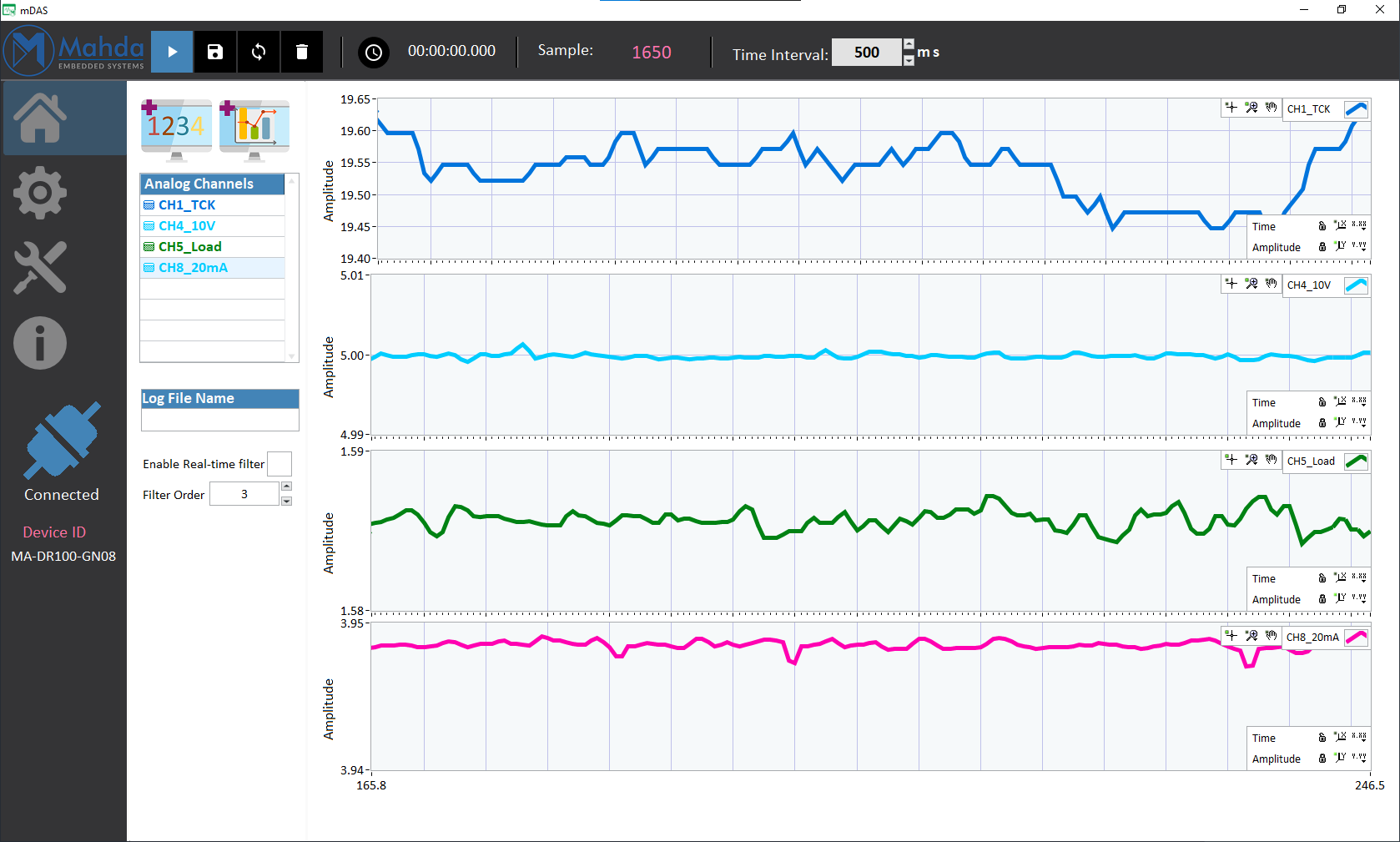This screenshot has height=842, width=1400.
Task: Toggle the Time autoscale lock on the CH1_TCK graph
Action: tap(1322, 226)
